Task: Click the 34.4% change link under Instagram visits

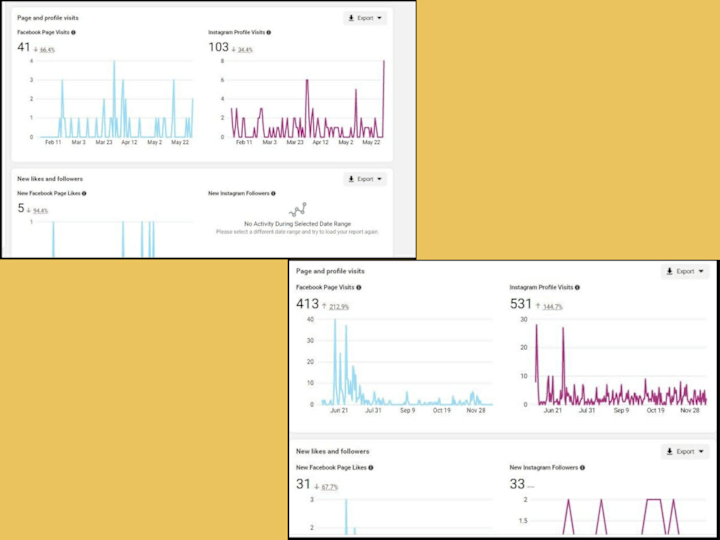Action: click(245, 50)
